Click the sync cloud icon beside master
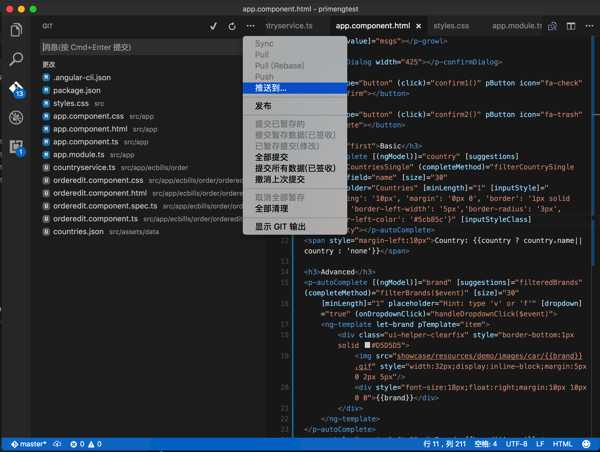 coord(57,444)
